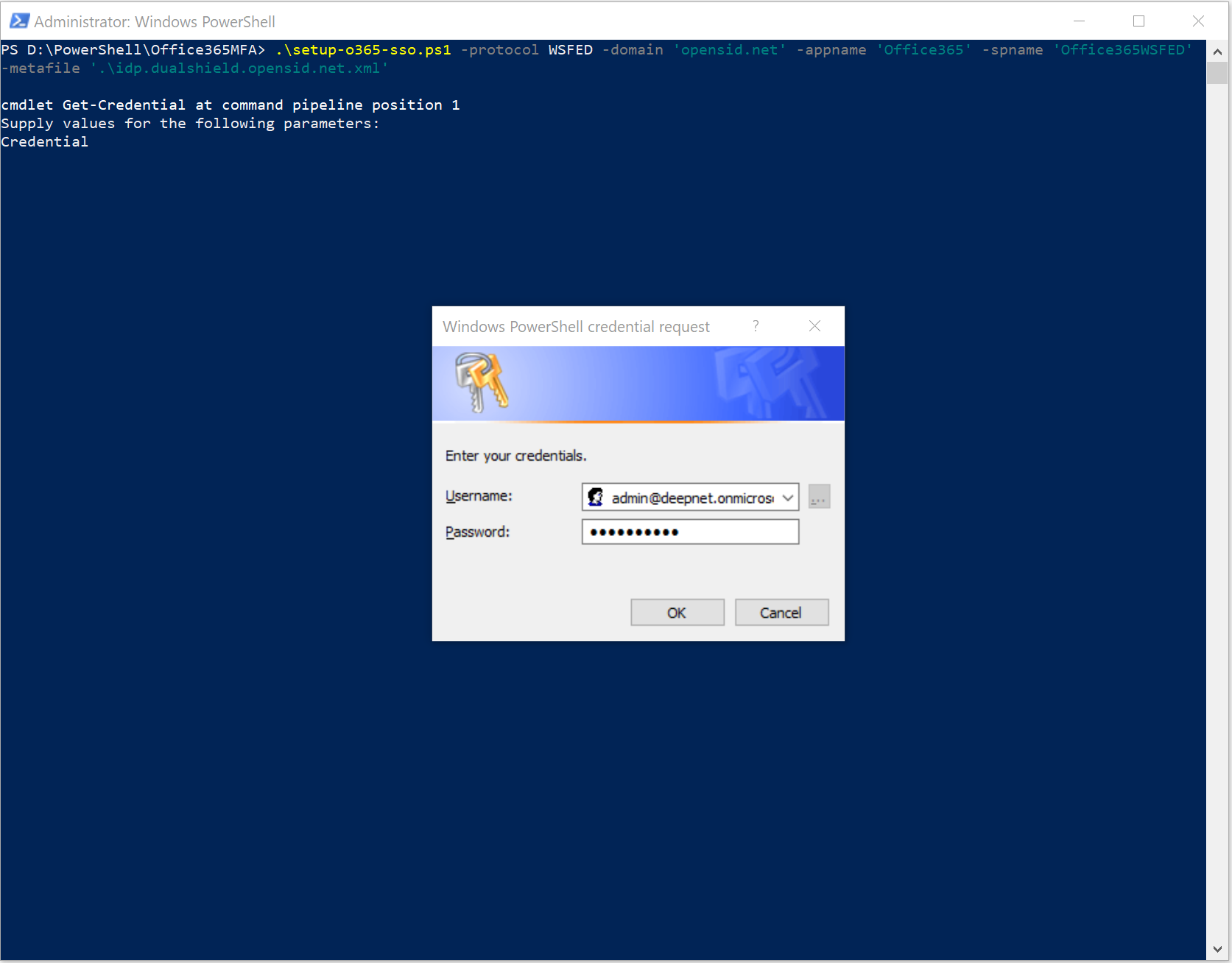Minimize the PowerShell window
The image size is (1232, 963).
click(x=1080, y=21)
